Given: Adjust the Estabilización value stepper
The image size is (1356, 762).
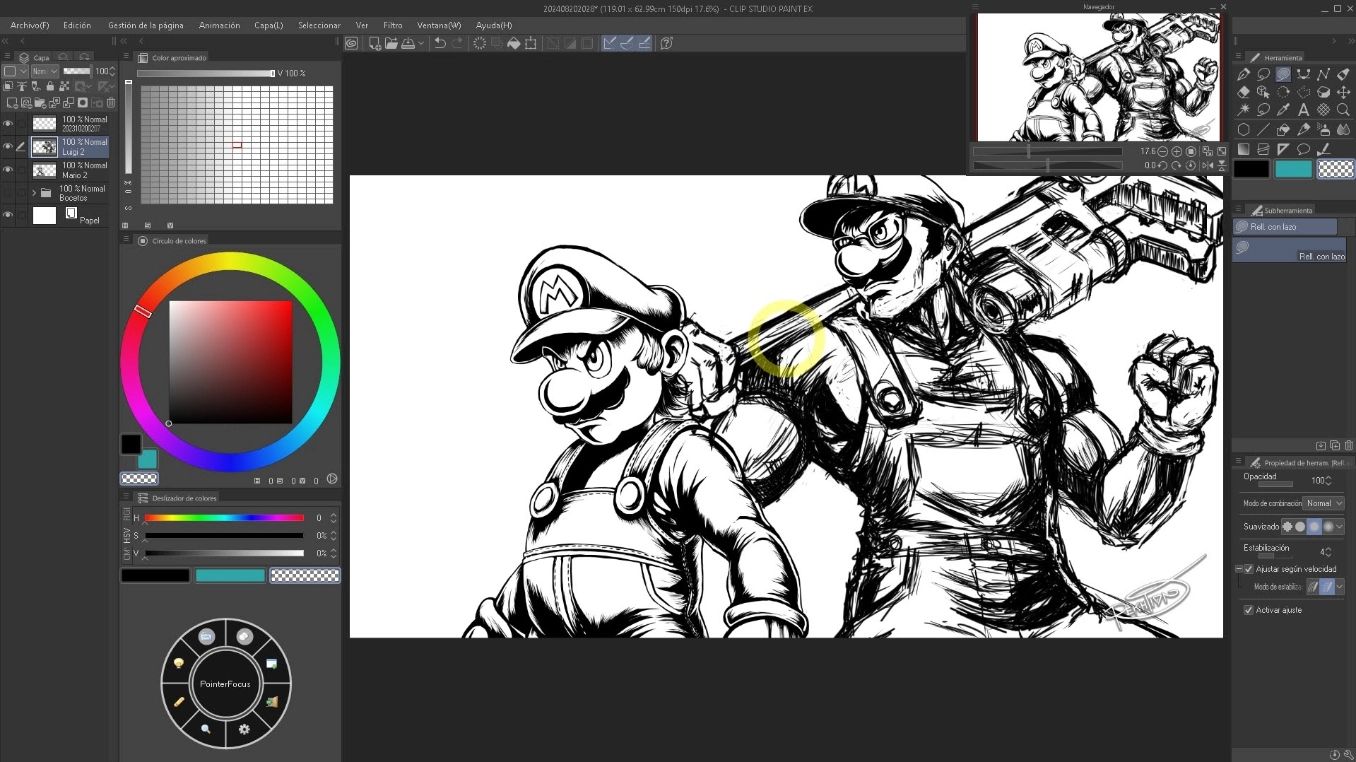Looking at the screenshot, I should [1328, 552].
